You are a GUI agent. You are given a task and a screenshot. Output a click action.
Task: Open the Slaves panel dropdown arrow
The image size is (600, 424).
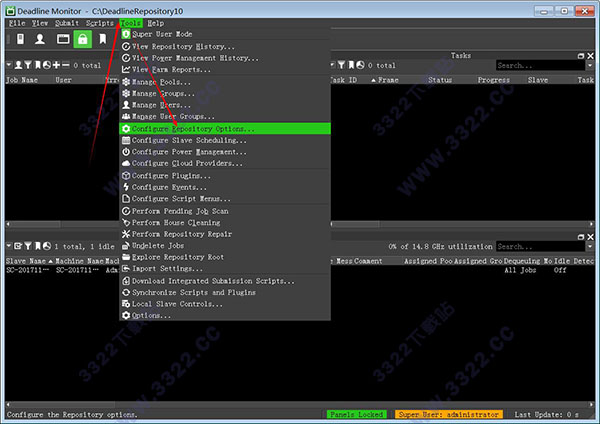tap(9, 246)
